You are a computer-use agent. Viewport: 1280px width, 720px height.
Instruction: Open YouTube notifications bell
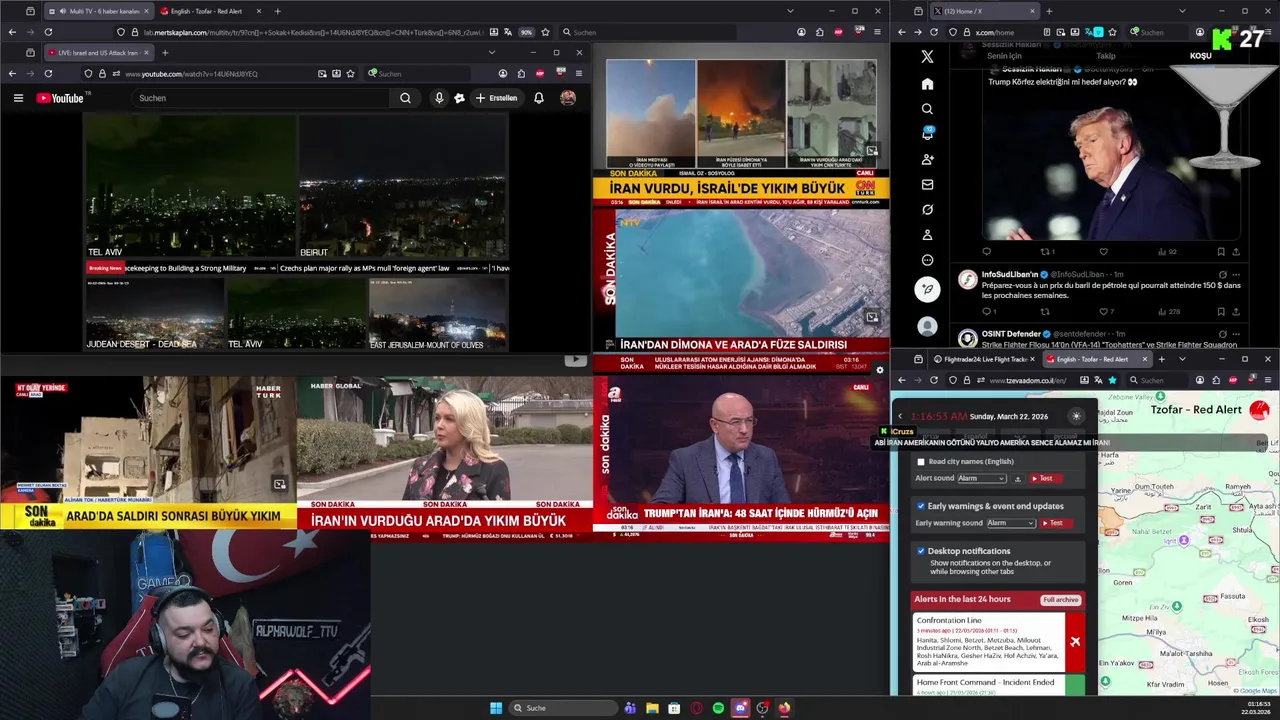pyautogui.click(x=539, y=98)
